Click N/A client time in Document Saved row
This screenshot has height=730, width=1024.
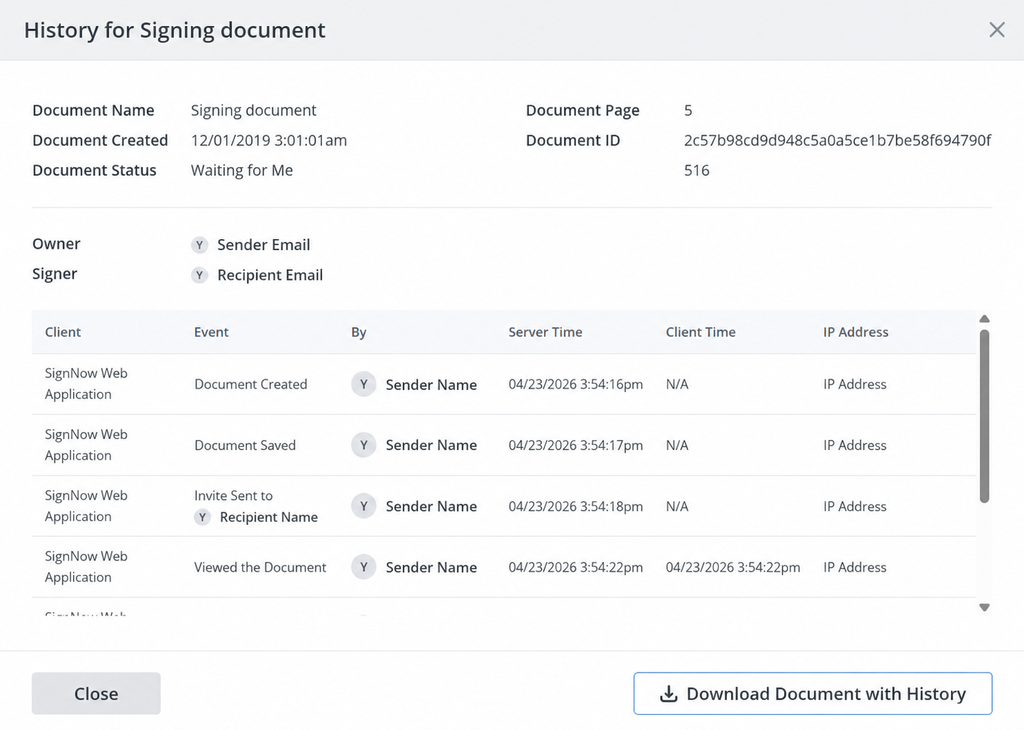click(677, 445)
